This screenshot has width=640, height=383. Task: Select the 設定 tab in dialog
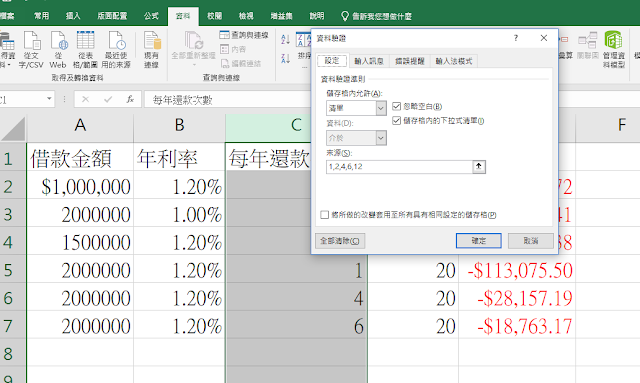tap(332, 60)
